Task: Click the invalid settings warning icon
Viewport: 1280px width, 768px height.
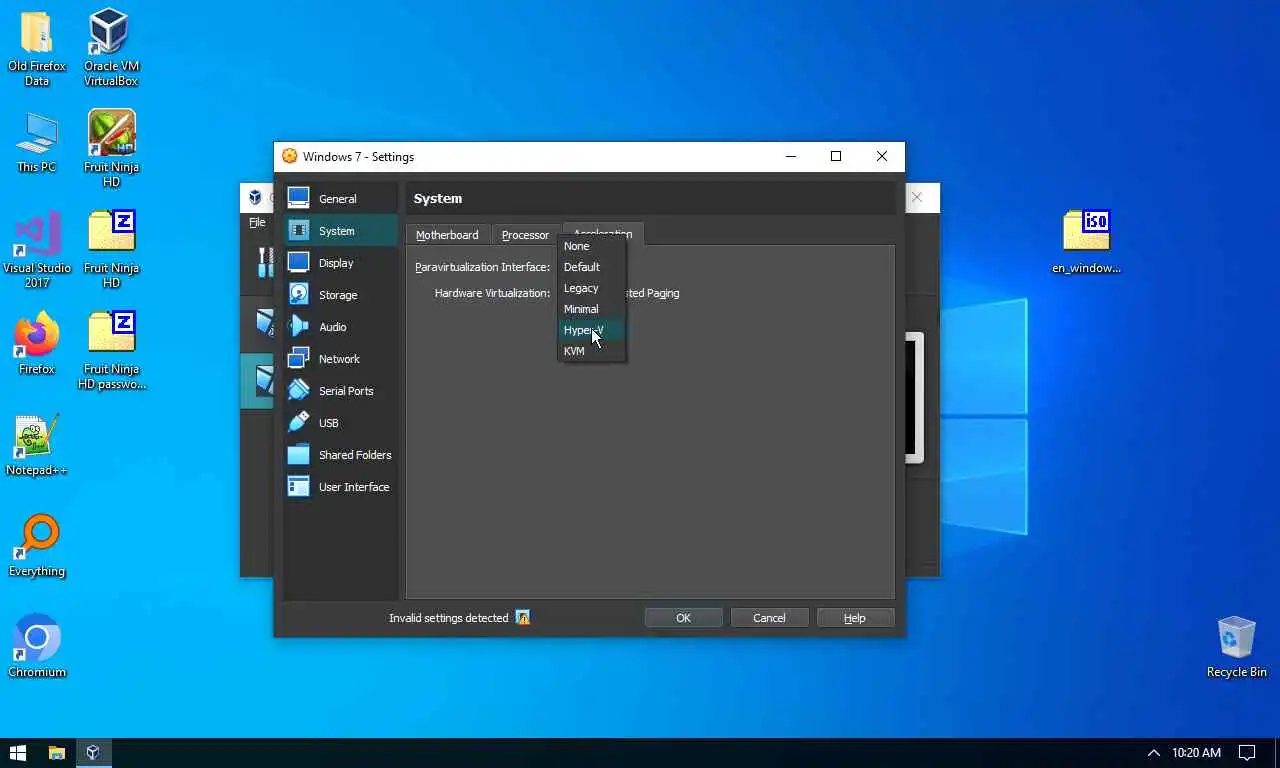Action: click(x=522, y=618)
